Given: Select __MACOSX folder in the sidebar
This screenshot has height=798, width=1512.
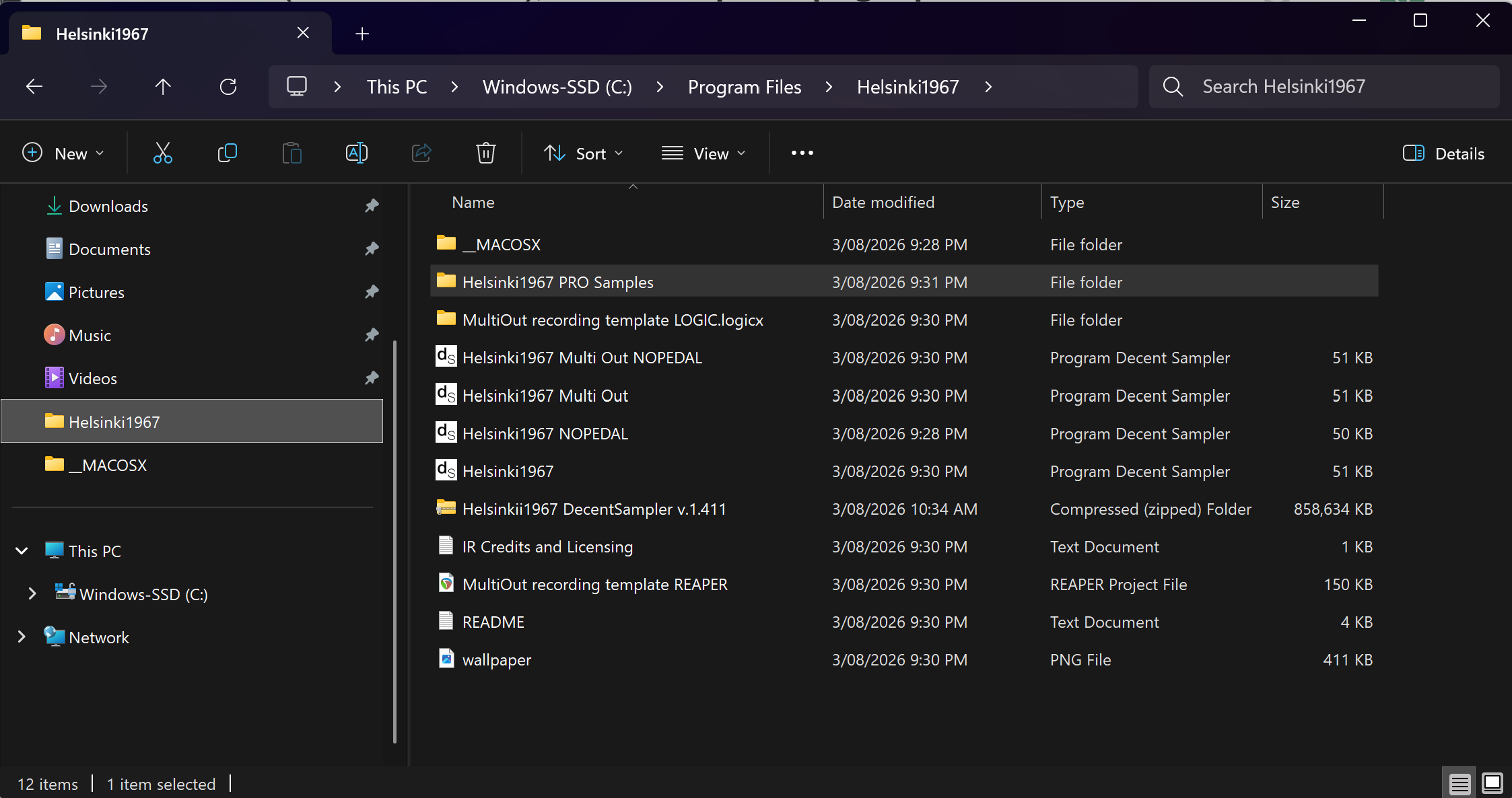Looking at the screenshot, I should (x=192, y=465).
